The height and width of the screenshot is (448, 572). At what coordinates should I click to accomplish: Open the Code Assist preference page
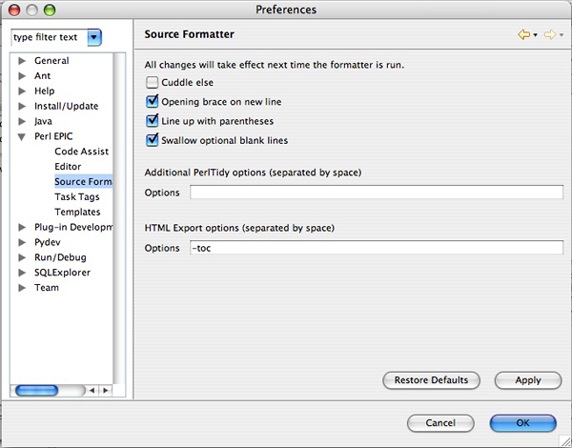[81, 151]
